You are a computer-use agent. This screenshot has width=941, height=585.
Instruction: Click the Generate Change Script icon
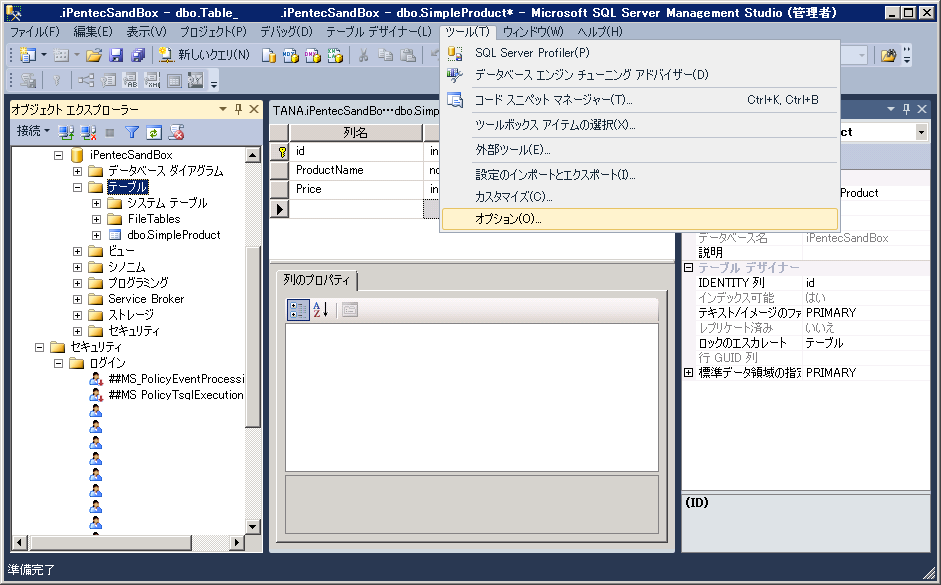(28, 80)
